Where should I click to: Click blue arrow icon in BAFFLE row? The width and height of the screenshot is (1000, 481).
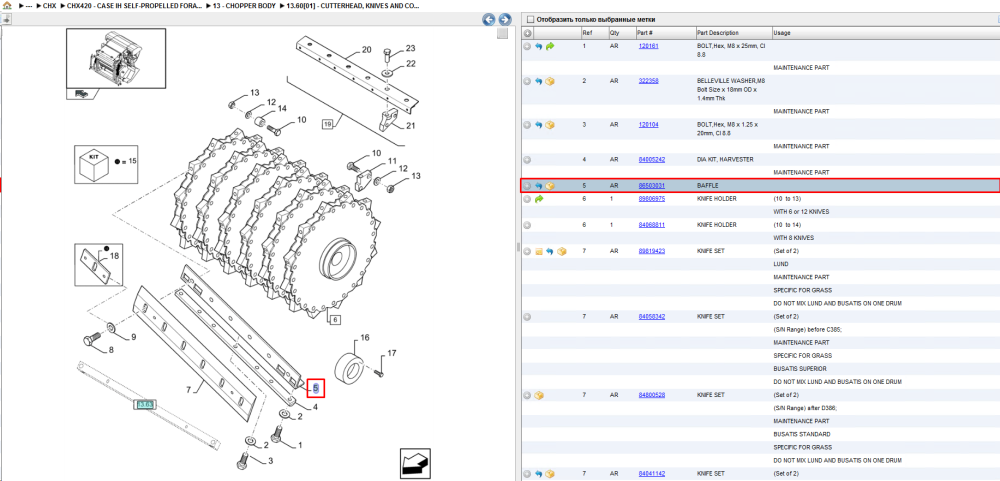[x=538, y=186]
